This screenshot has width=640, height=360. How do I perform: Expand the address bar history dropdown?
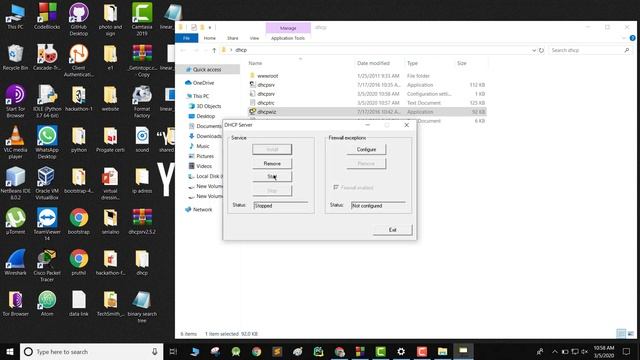(x=533, y=50)
